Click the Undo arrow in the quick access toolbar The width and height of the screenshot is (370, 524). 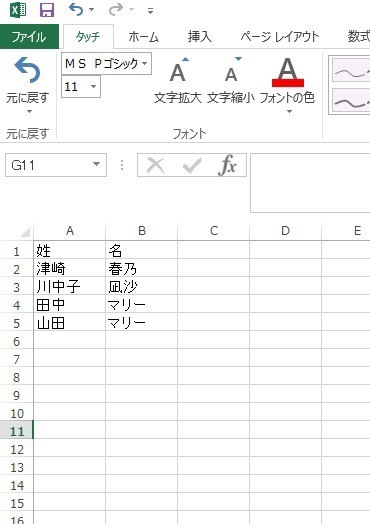click(76, 9)
